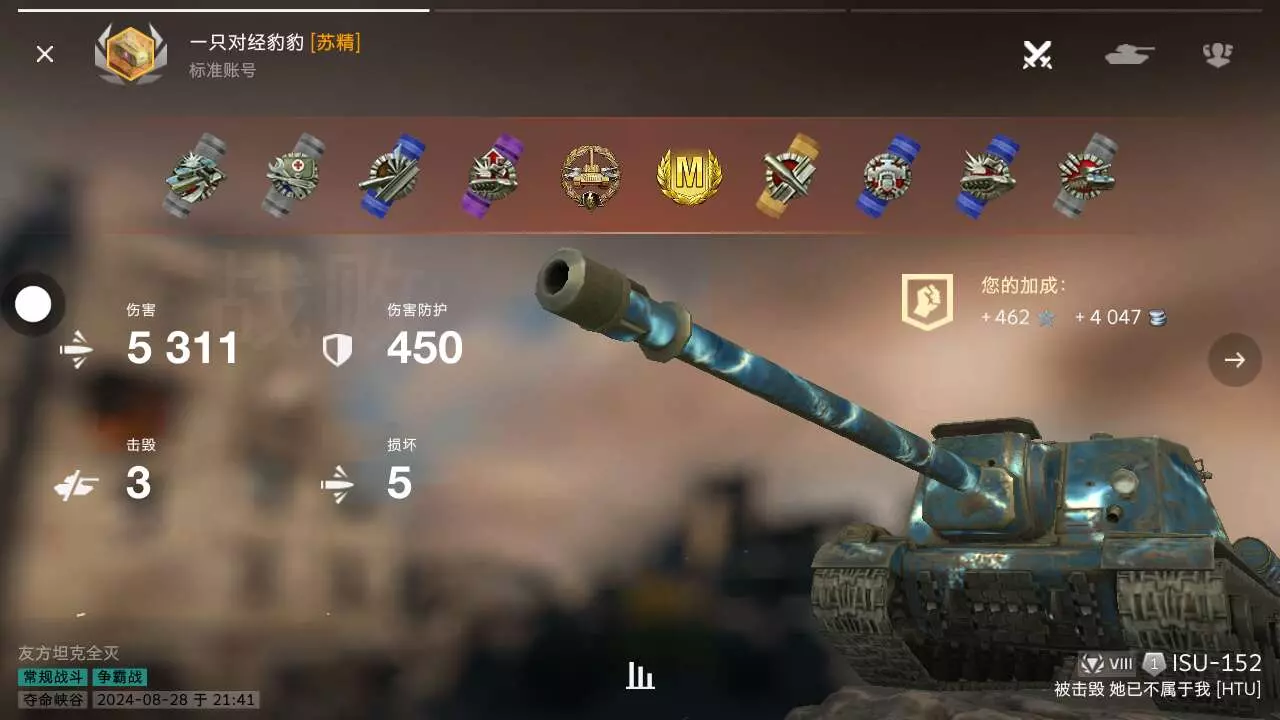Screen dimensions: 1280x720
Task: Tap the white floating assist circle
Action: 33,304
